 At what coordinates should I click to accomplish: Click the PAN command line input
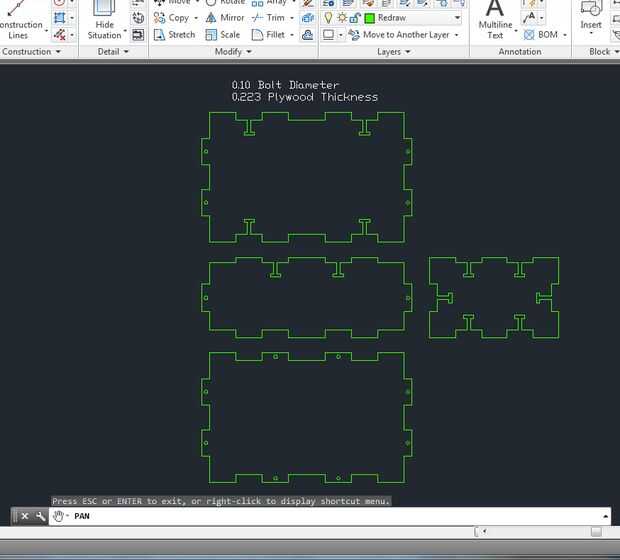[329, 516]
